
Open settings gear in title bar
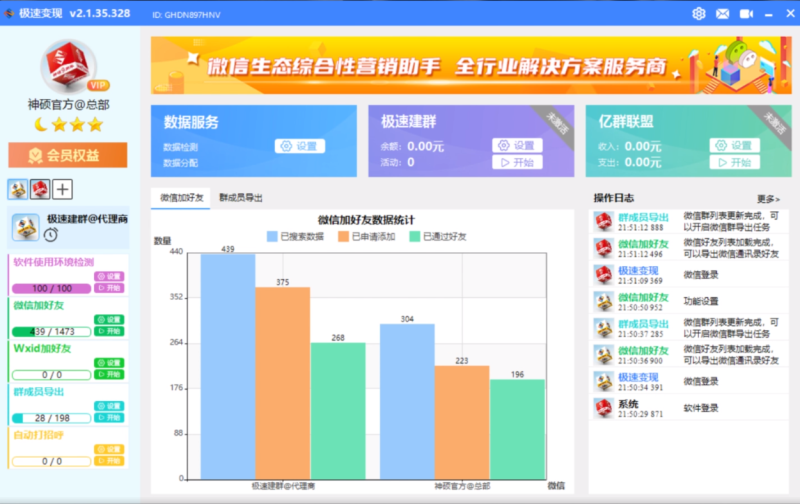[698, 14]
